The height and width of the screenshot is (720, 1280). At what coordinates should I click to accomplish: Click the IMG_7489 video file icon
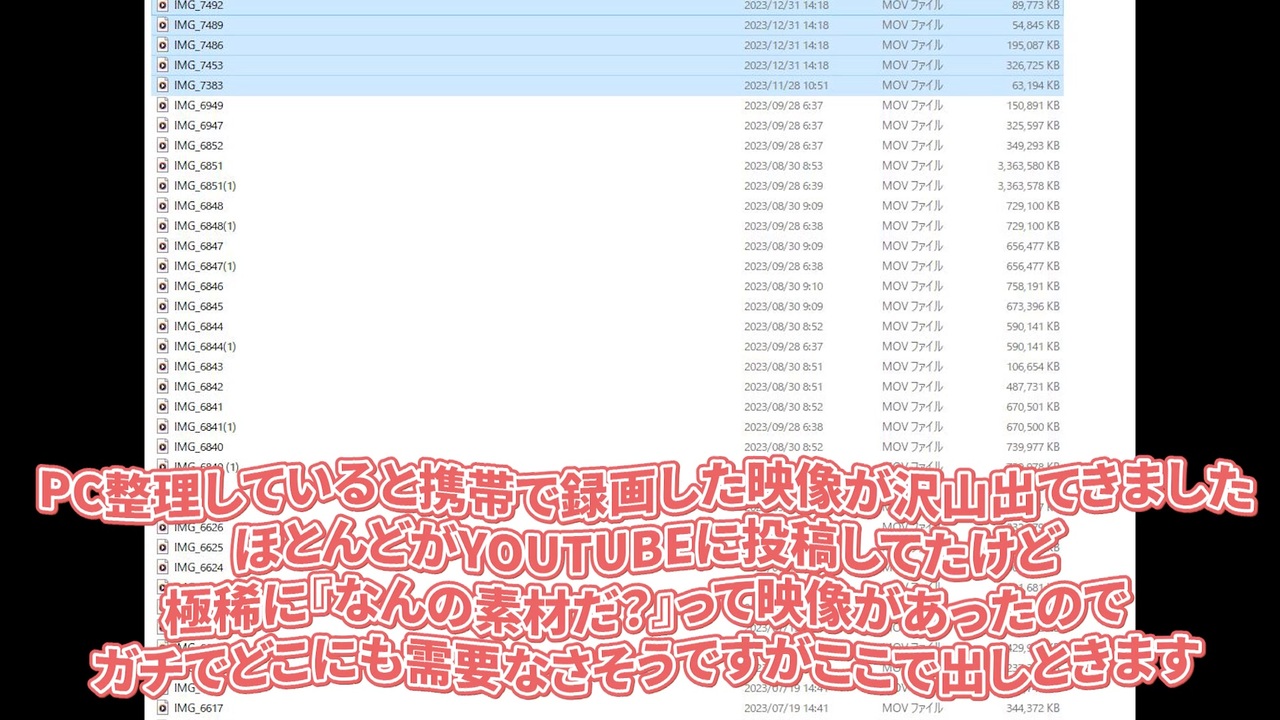163,25
